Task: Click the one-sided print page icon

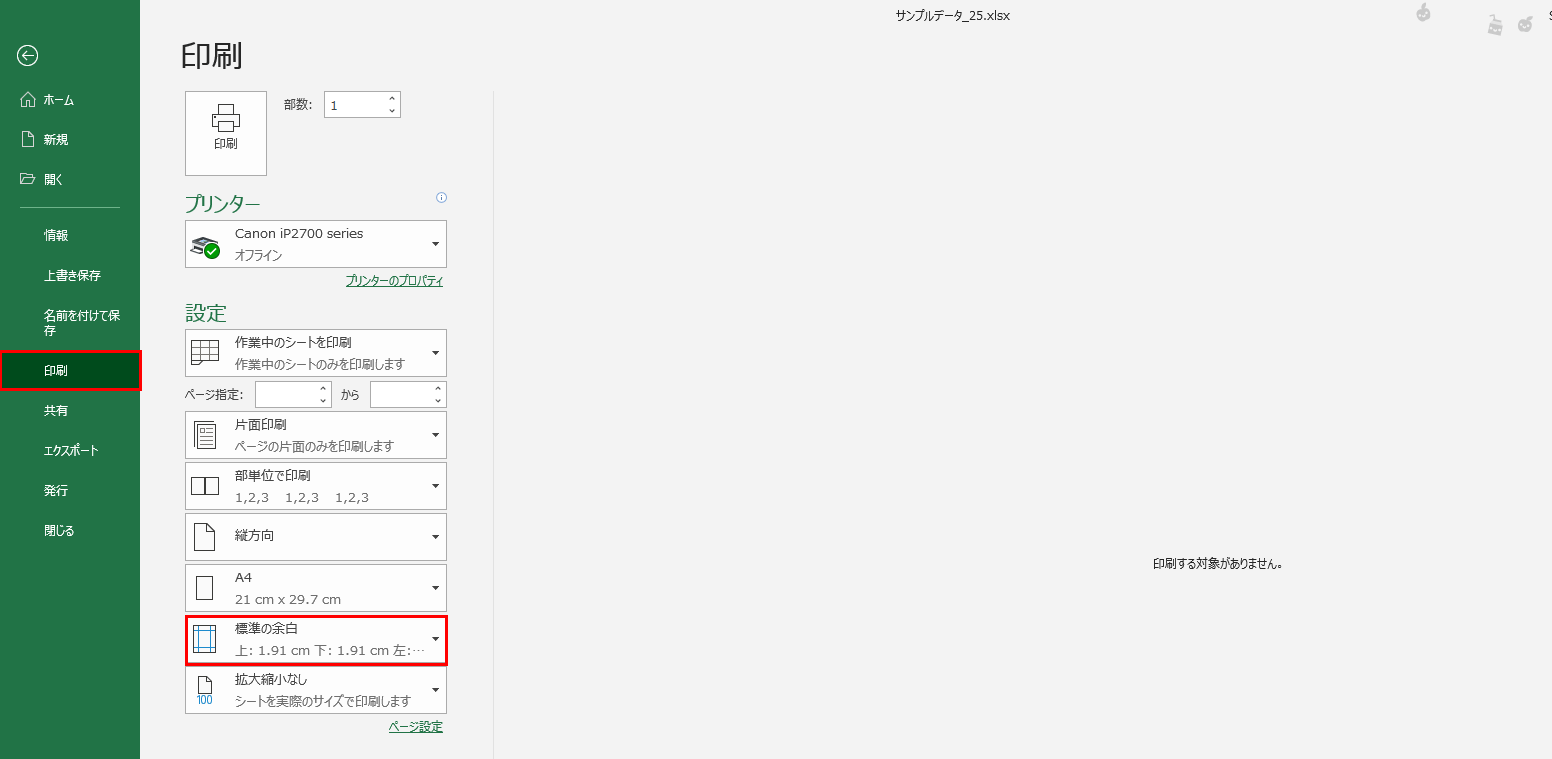Action: pos(205,435)
